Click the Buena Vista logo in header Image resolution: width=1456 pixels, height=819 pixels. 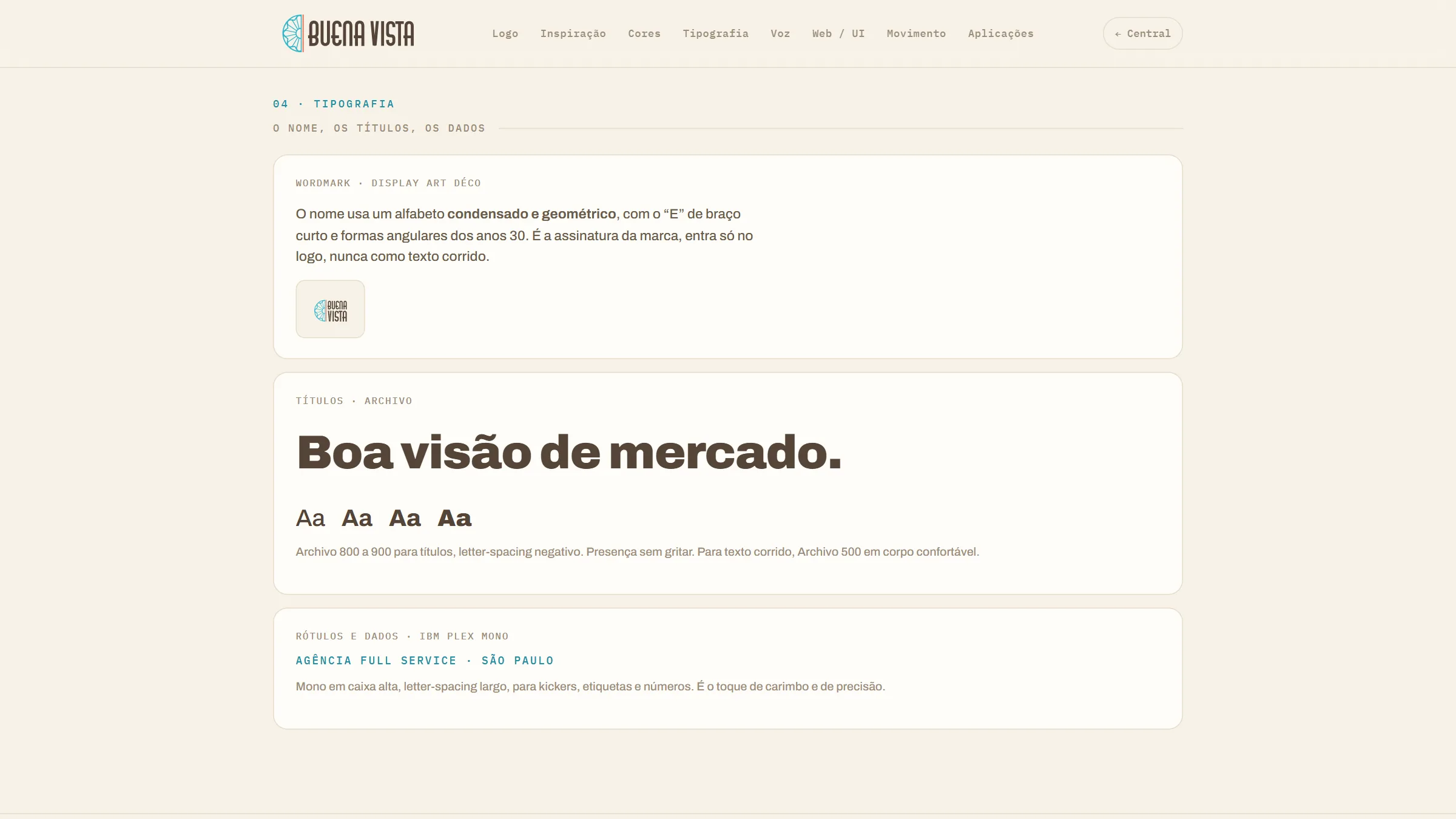348,33
